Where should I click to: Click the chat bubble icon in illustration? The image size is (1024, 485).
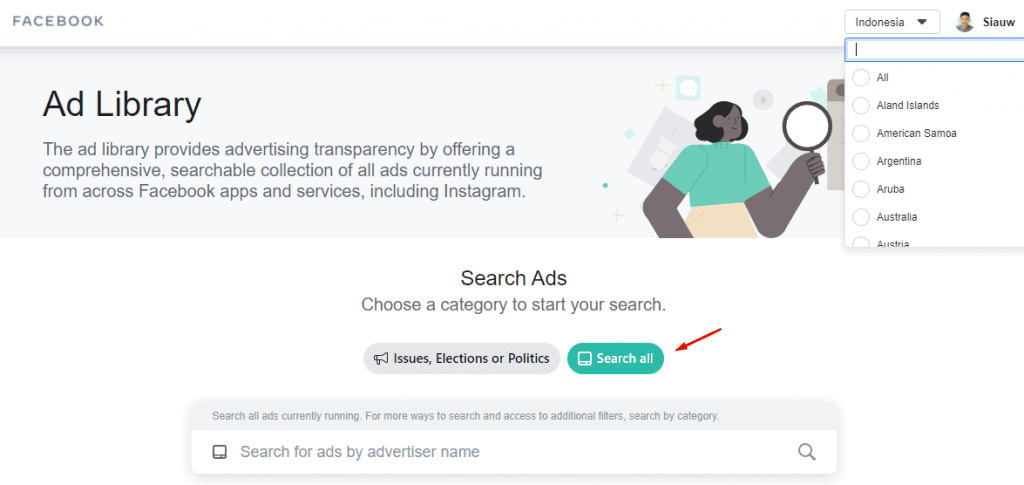click(x=688, y=87)
